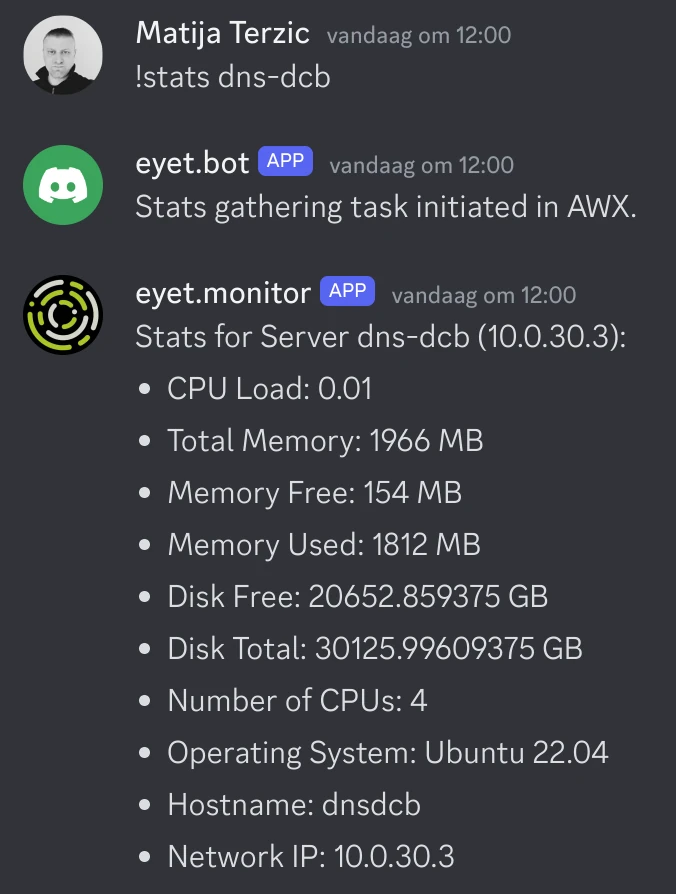
Task: Click the '!stats dns-dcb' command message
Action: [233, 77]
